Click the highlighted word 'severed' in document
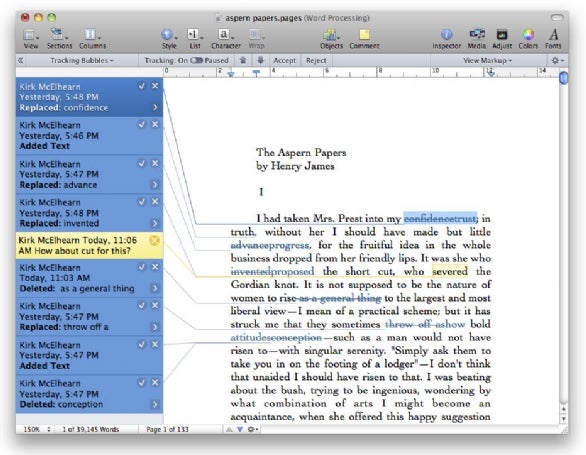The height and width of the screenshot is (455, 586). [450, 271]
